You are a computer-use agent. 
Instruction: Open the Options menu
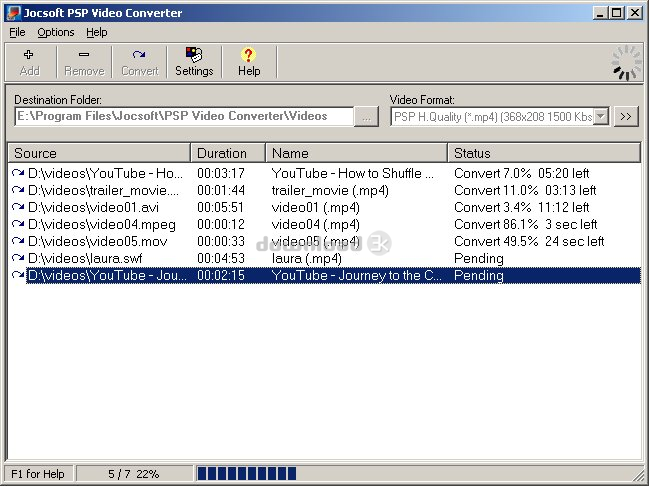click(56, 32)
